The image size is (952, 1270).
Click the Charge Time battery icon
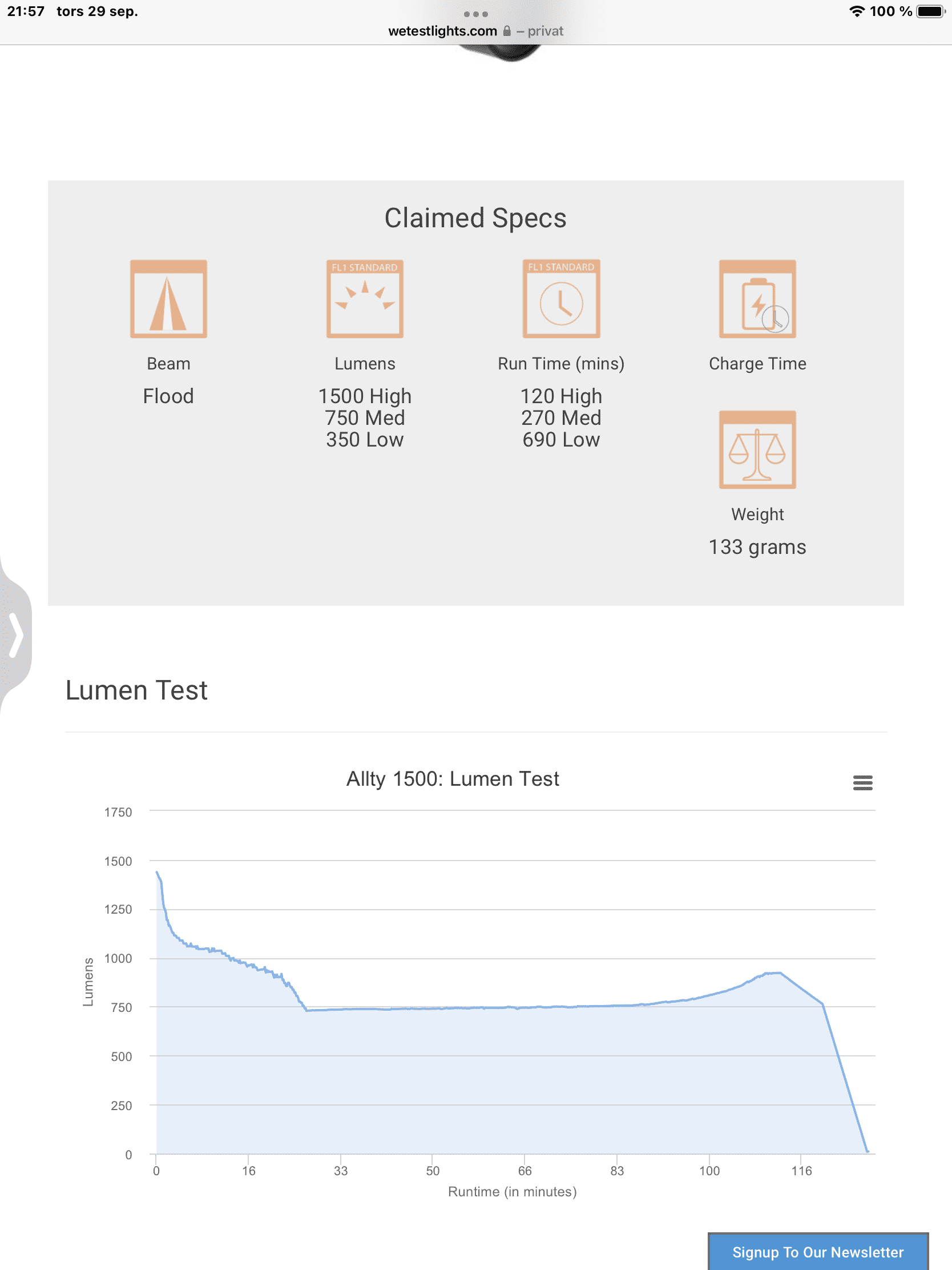coord(757,299)
